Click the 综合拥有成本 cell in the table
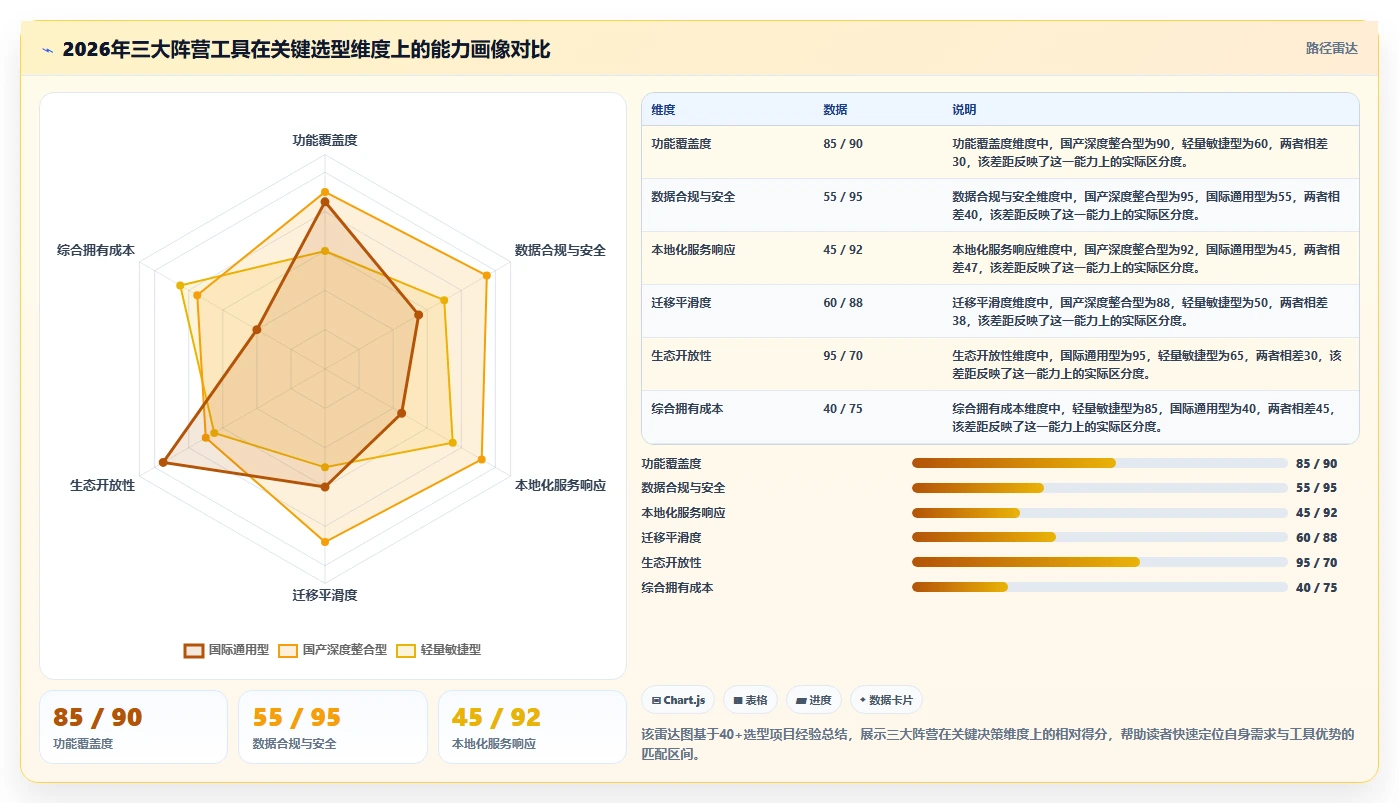The width and height of the screenshot is (1399, 803). [x=687, y=409]
